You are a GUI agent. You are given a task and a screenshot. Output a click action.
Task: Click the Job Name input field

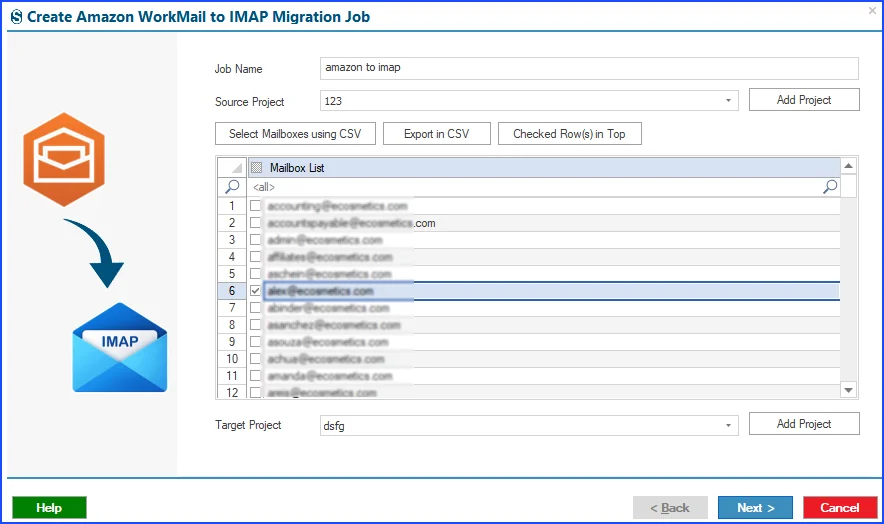[589, 68]
